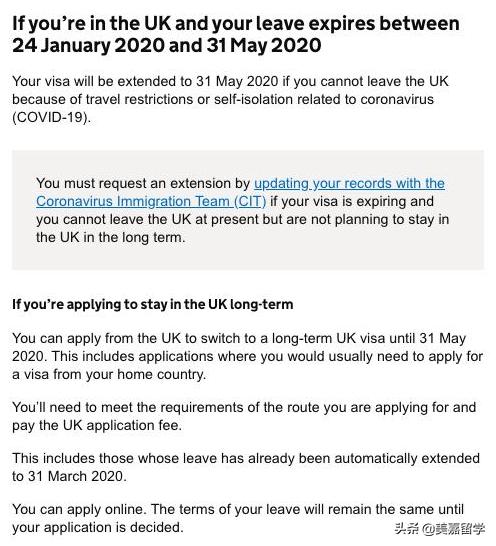496x546 pixels.
Task: Click the 'to 31 March 2020.' line
Action: [69, 476]
